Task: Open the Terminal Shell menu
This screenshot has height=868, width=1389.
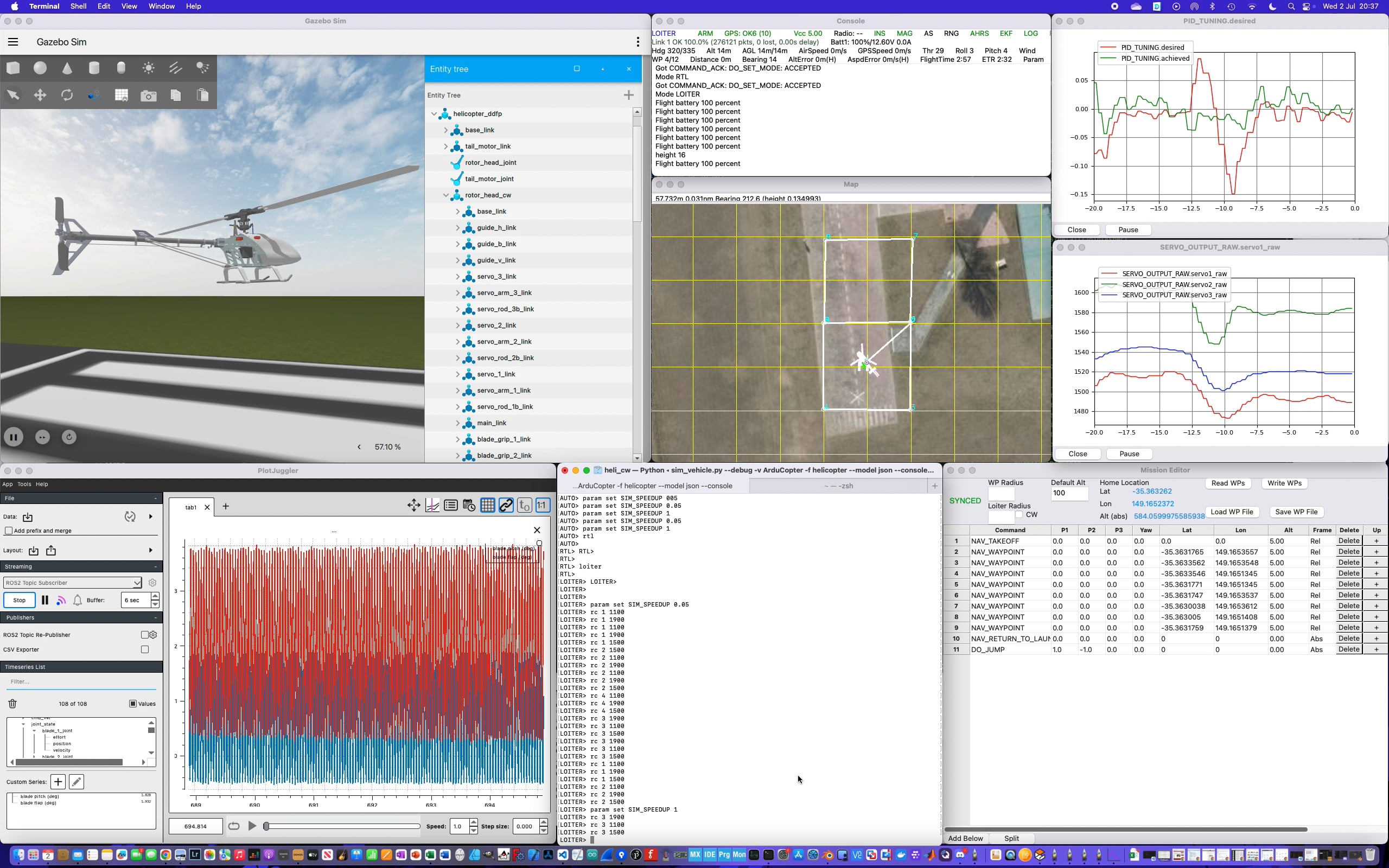Action: point(78,7)
